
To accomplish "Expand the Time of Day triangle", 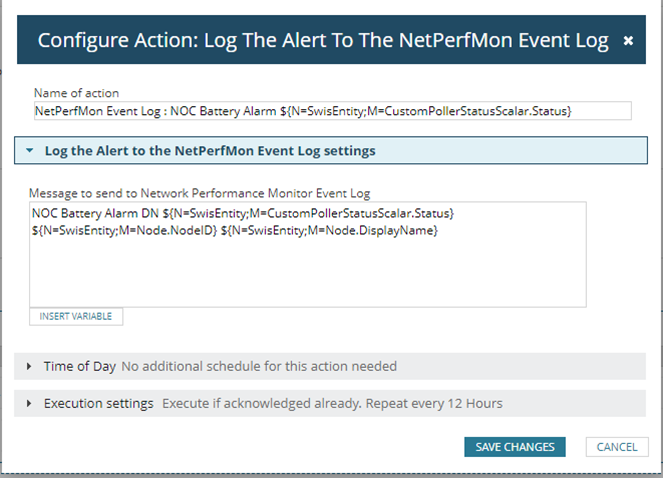I will click(30, 367).
